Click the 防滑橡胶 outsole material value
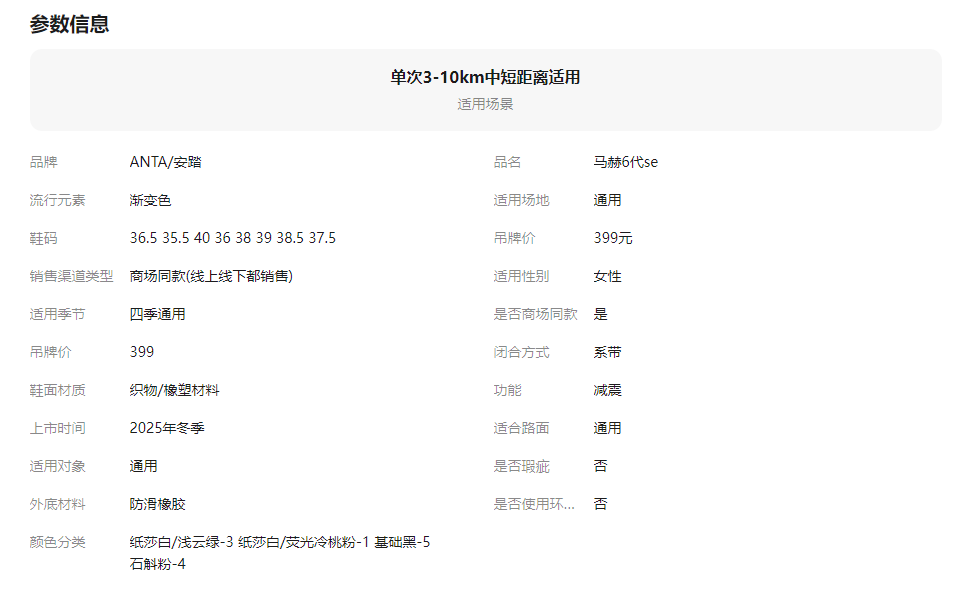The height and width of the screenshot is (605, 960). pos(157,504)
